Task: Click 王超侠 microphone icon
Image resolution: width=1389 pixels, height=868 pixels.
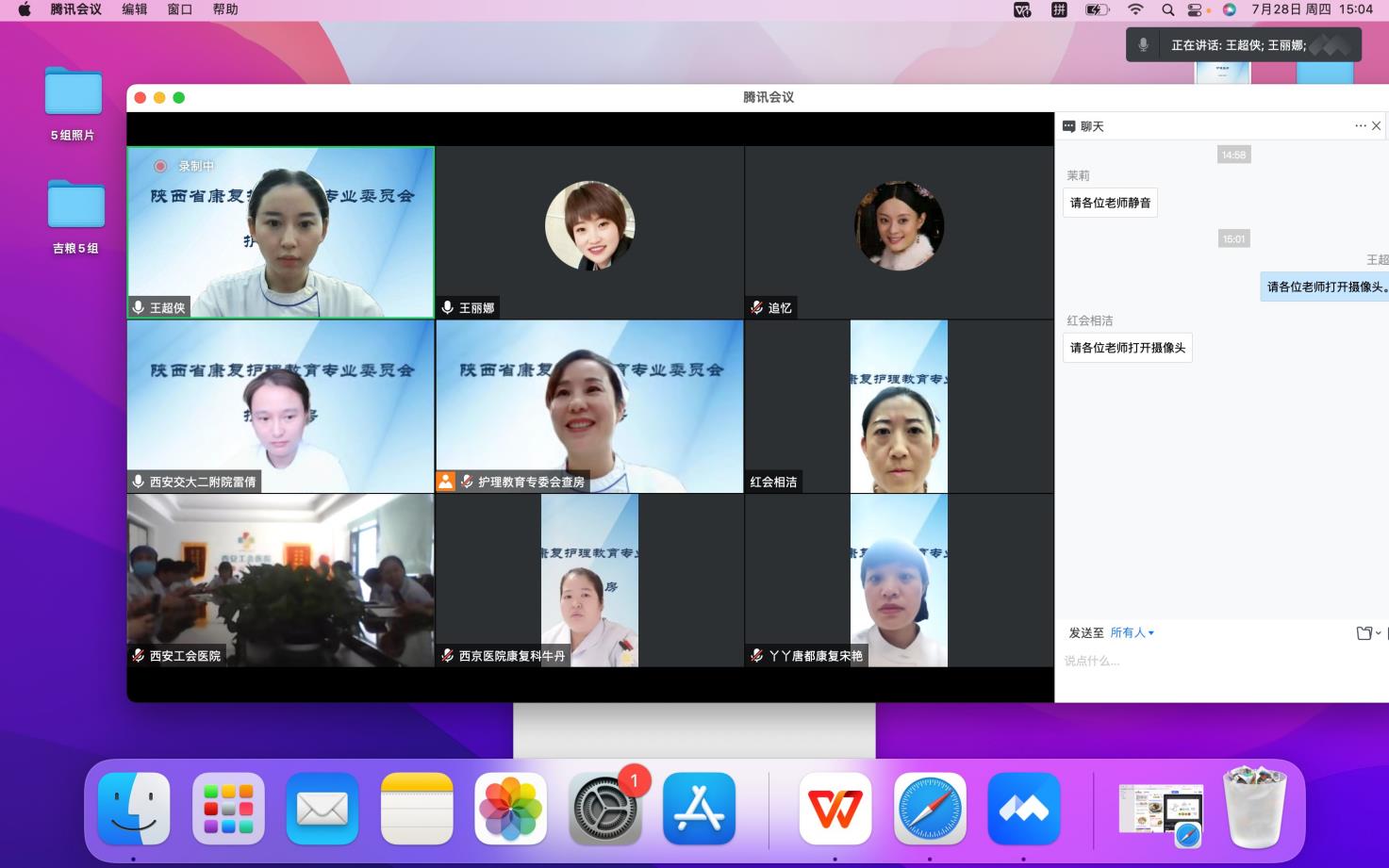Action: coord(139,307)
